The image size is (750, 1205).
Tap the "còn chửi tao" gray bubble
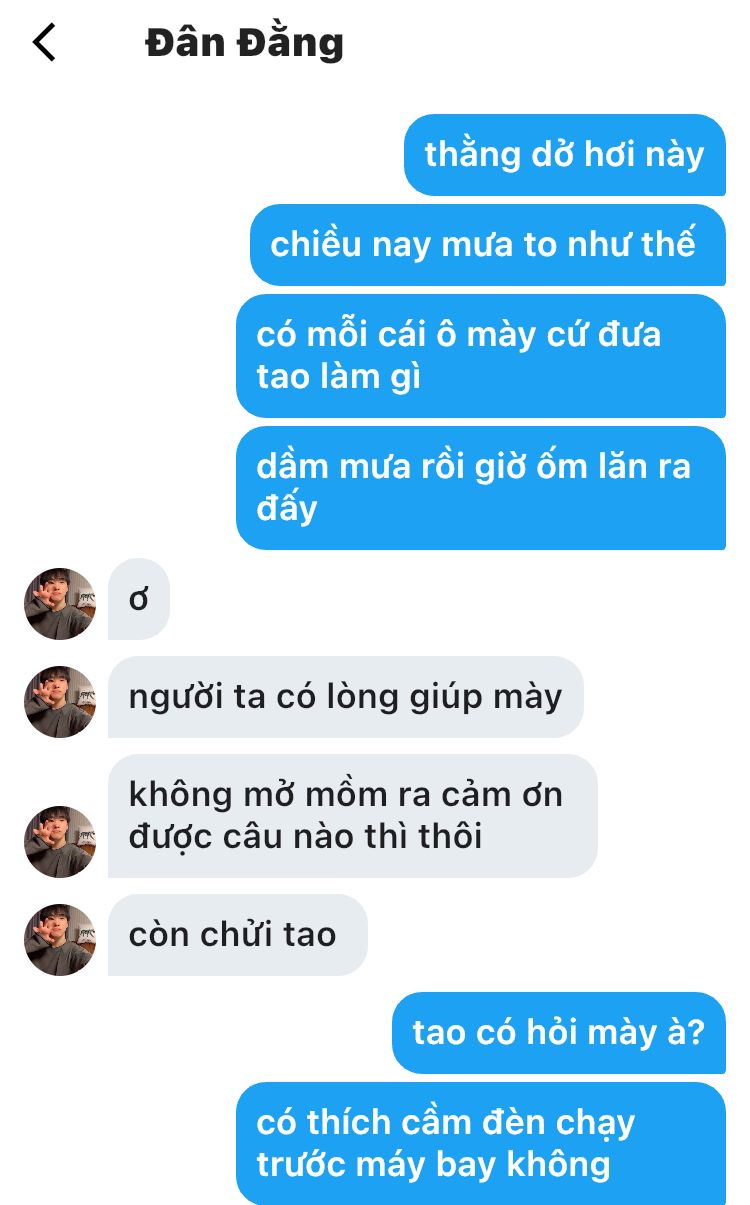238,935
